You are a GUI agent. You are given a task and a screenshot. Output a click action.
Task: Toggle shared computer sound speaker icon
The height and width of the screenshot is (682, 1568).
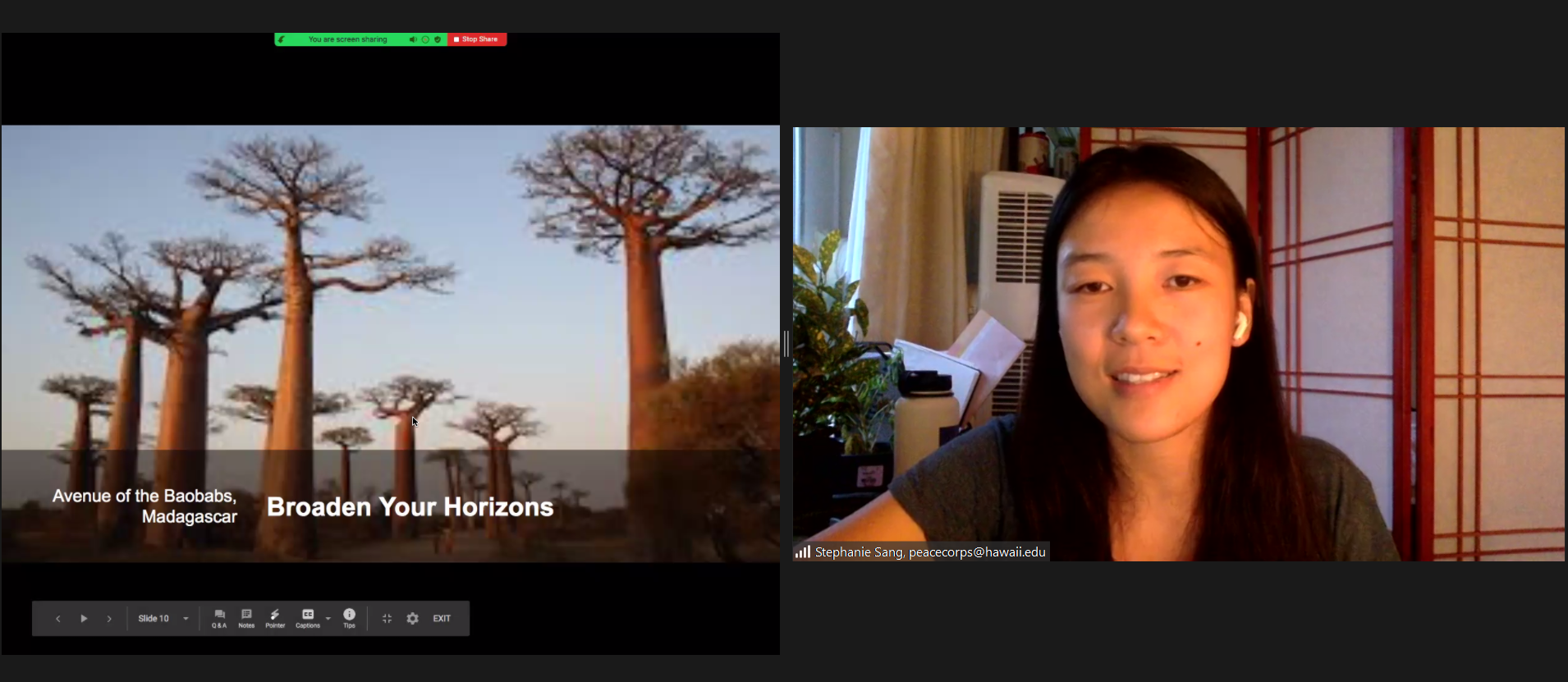pos(413,39)
